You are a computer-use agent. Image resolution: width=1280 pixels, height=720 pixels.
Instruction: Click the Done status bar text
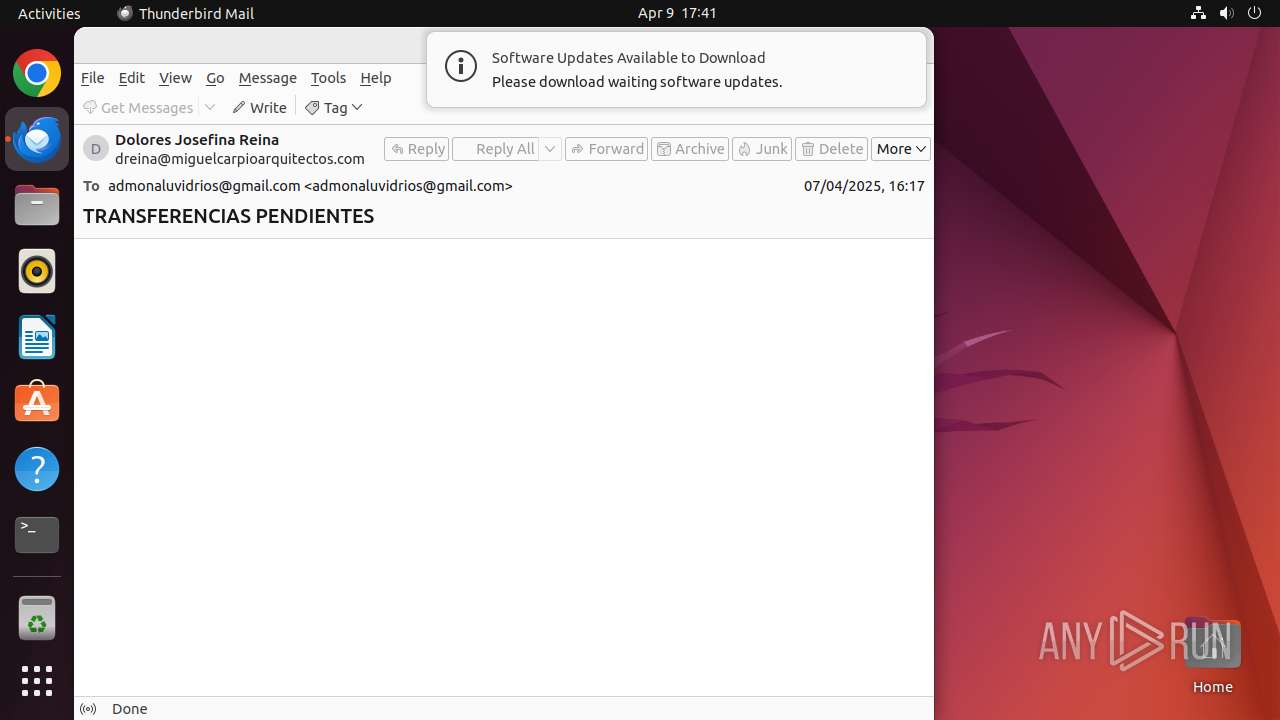pyautogui.click(x=130, y=709)
